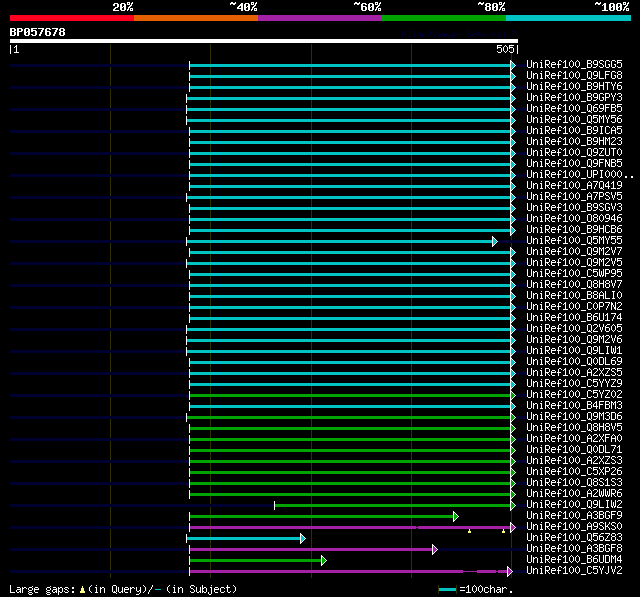Select the white BP057678 query sequence bar

(x=264, y=41)
